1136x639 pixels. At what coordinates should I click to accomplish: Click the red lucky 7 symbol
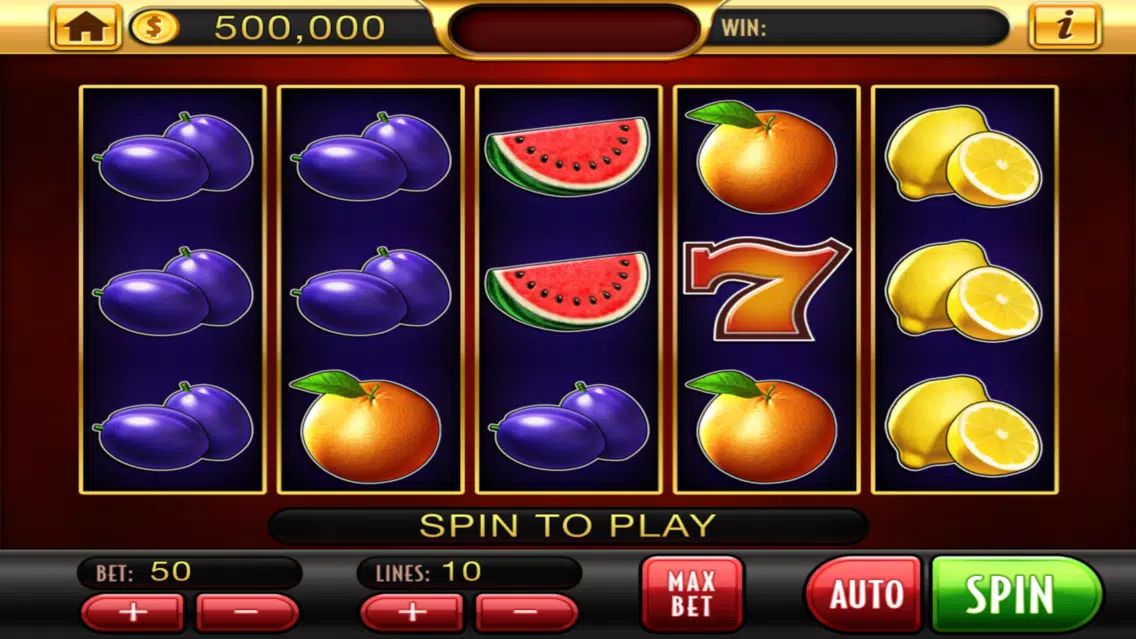tap(767, 289)
